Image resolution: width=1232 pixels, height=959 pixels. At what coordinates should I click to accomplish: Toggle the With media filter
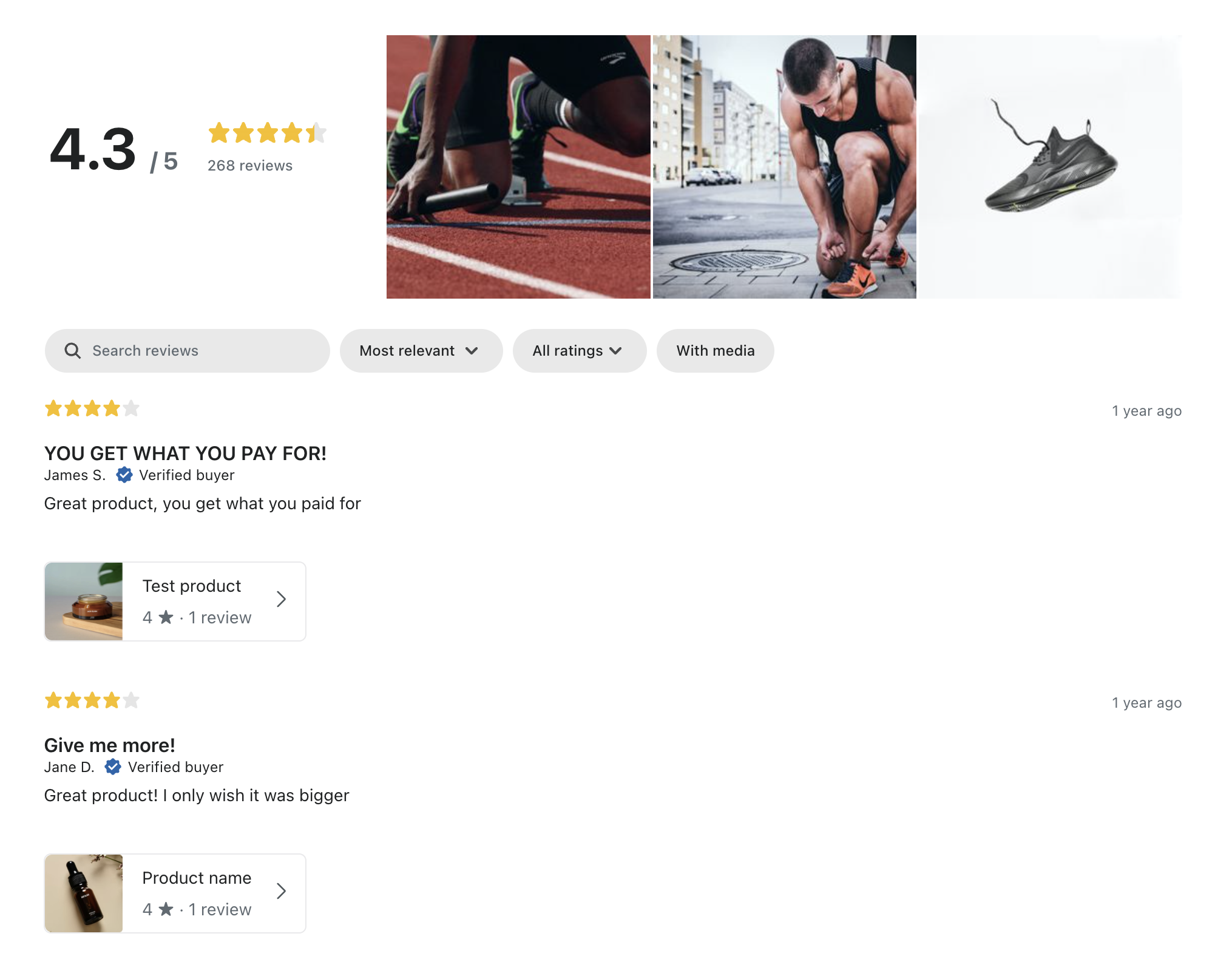pyautogui.click(x=715, y=351)
